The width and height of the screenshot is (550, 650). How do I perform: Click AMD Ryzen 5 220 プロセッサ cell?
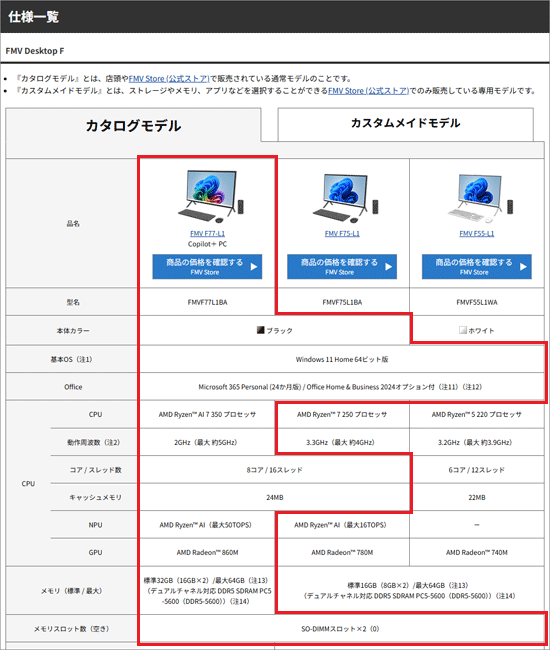(x=477, y=414)
